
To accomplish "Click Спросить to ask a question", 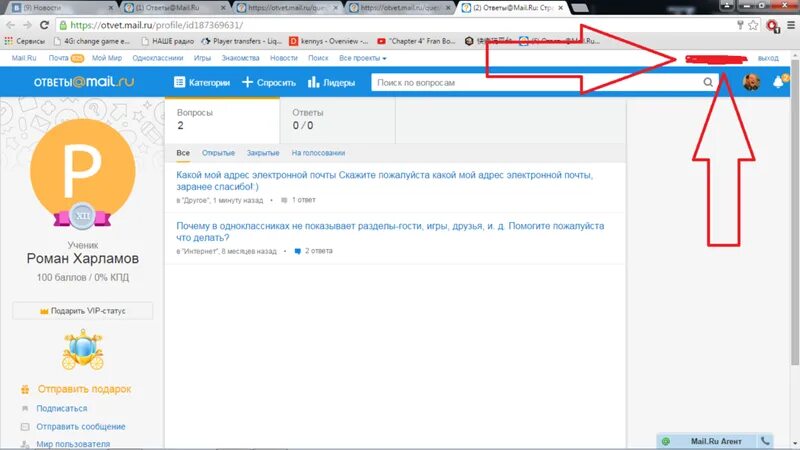I will (269, 82).
